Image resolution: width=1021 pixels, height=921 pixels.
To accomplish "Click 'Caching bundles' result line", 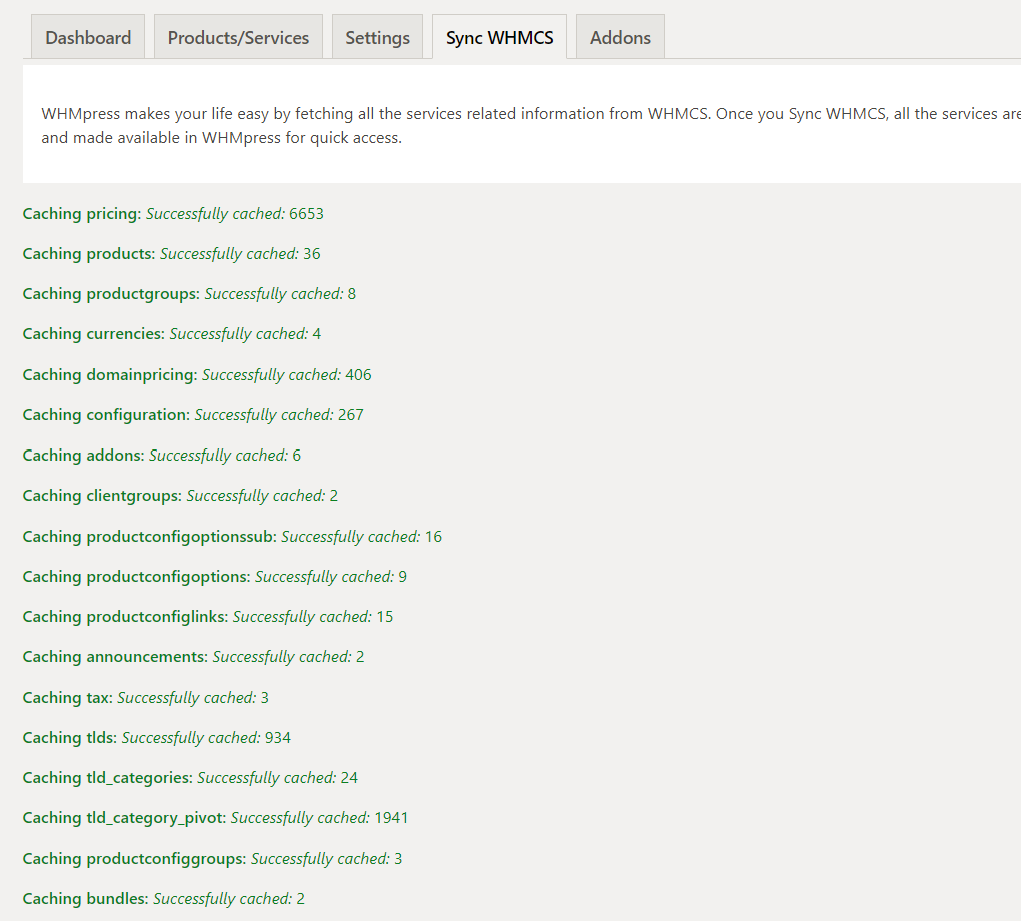I will pos(164,899).
